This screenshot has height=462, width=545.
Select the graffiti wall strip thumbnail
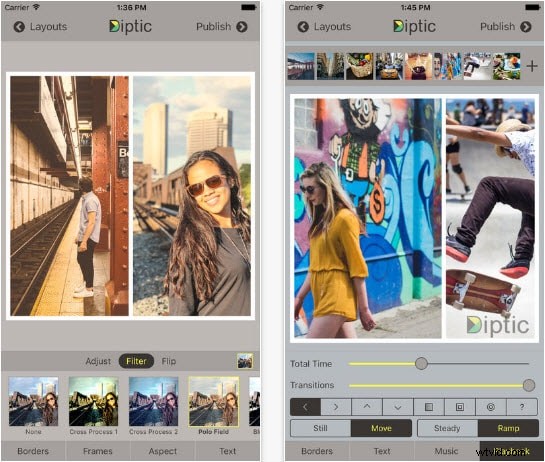point(448,66)
